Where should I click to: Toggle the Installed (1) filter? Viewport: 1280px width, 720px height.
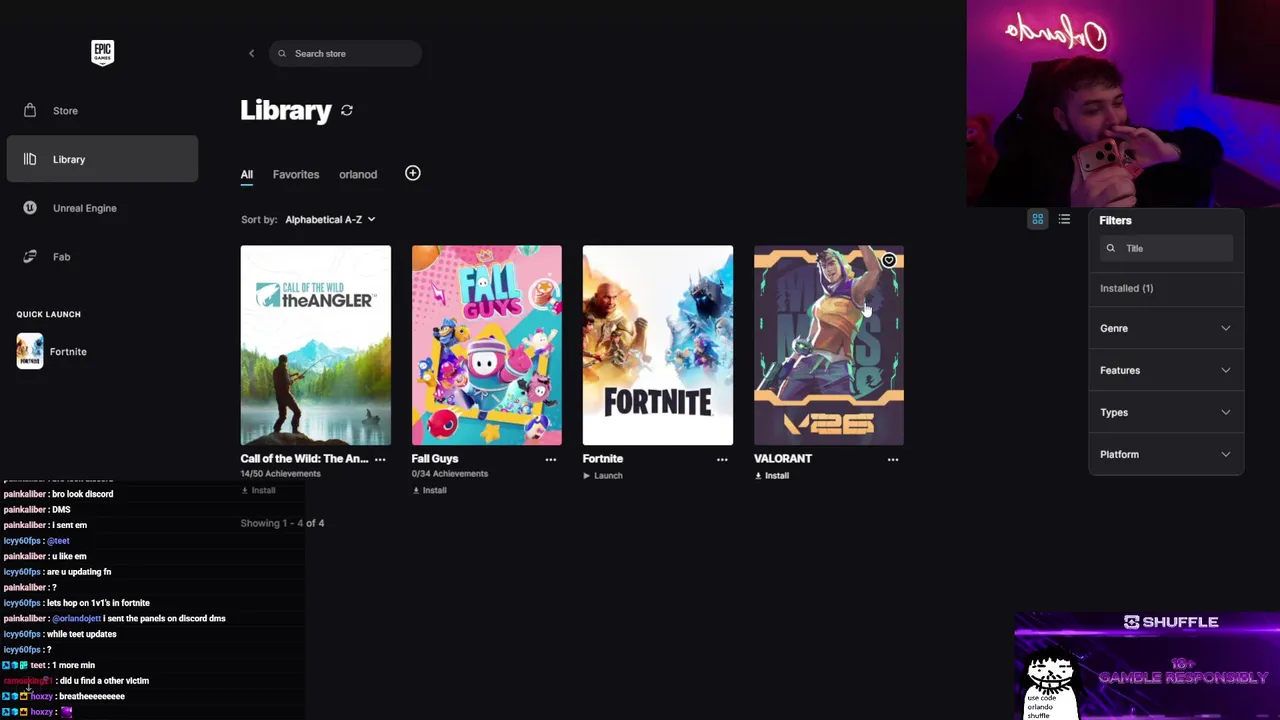click(1127, 288)
